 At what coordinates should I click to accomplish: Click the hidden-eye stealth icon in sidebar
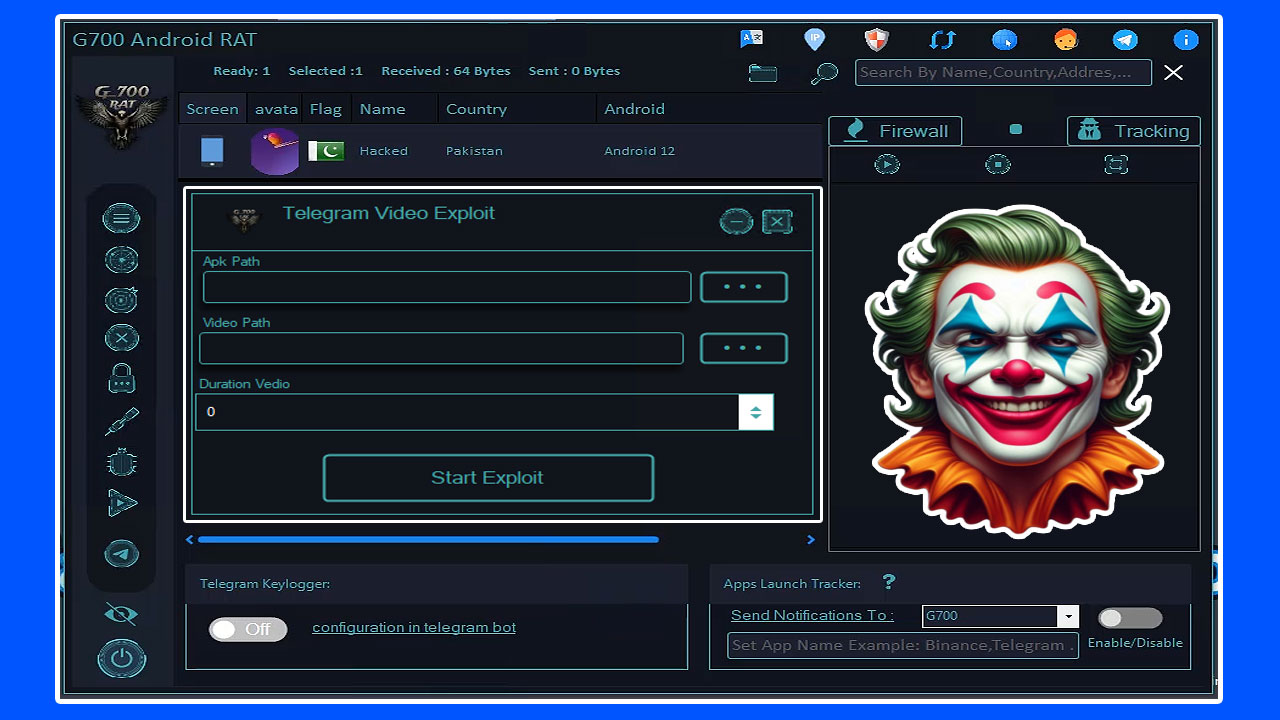point(120,614)
